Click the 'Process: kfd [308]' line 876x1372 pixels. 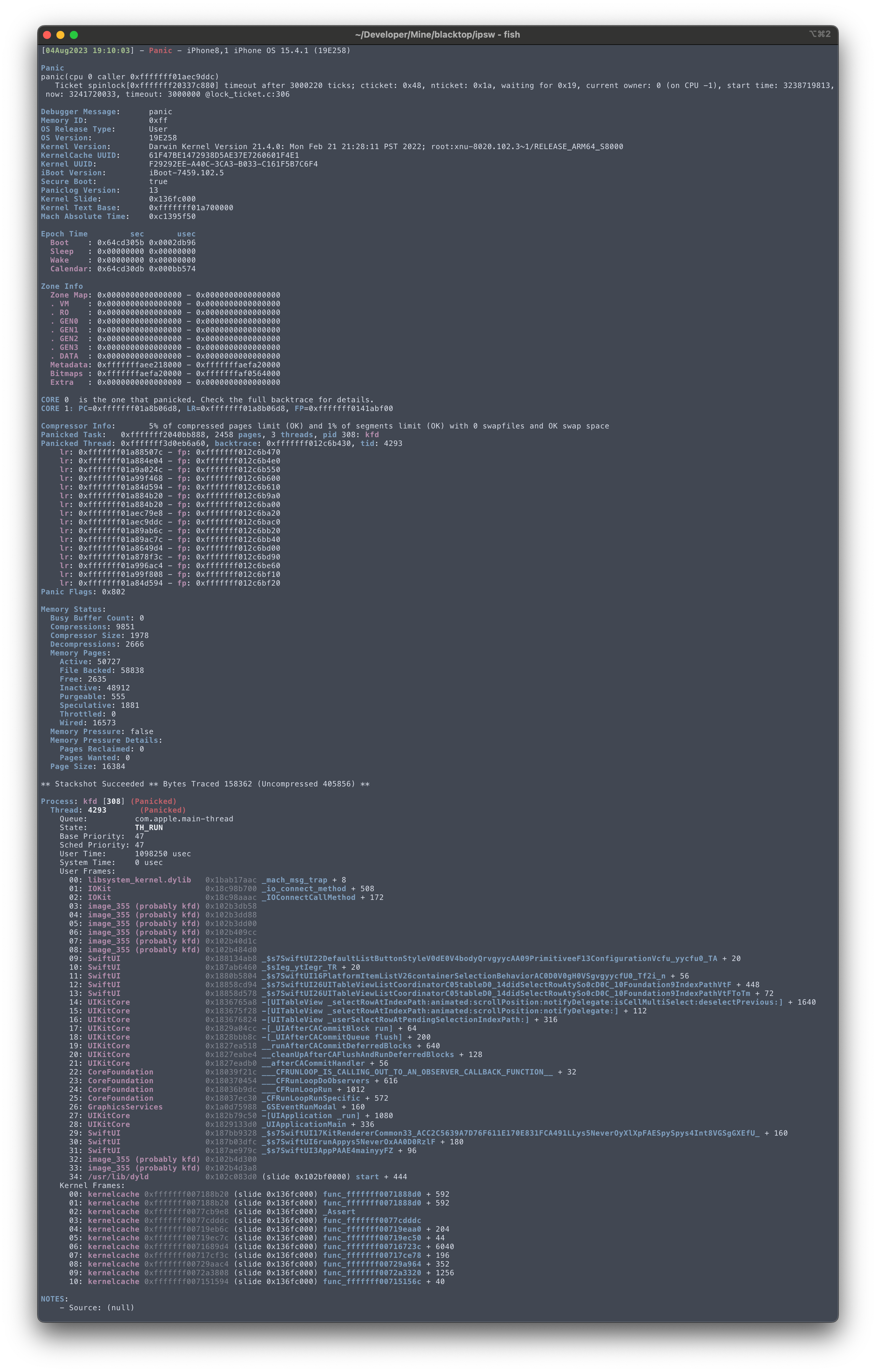click(x=109, y=802)
